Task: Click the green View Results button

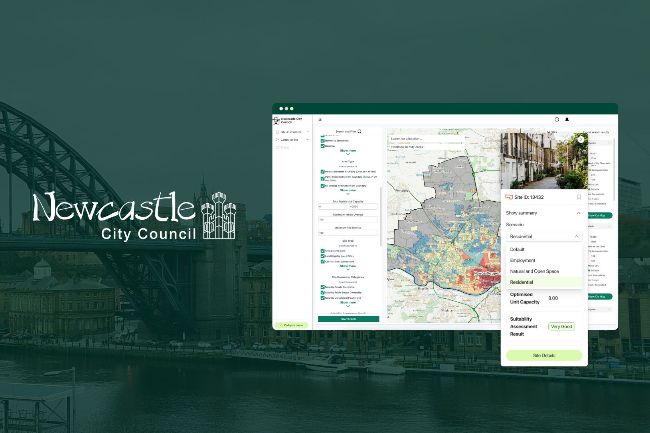Action: pos(348,319)
